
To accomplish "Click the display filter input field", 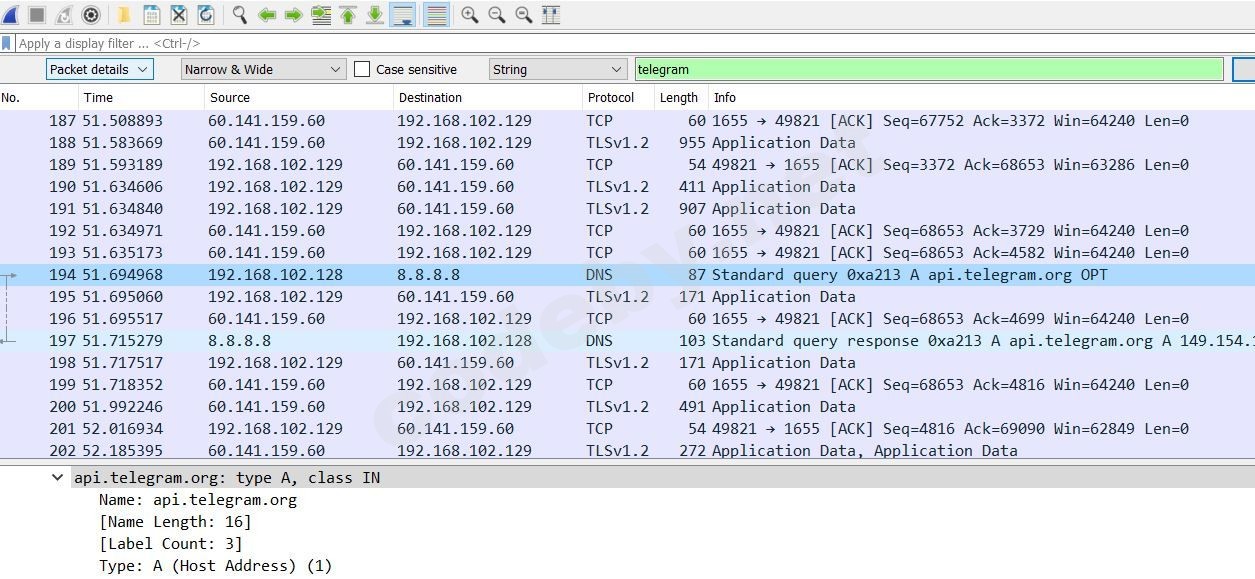I will coord(600,43).
